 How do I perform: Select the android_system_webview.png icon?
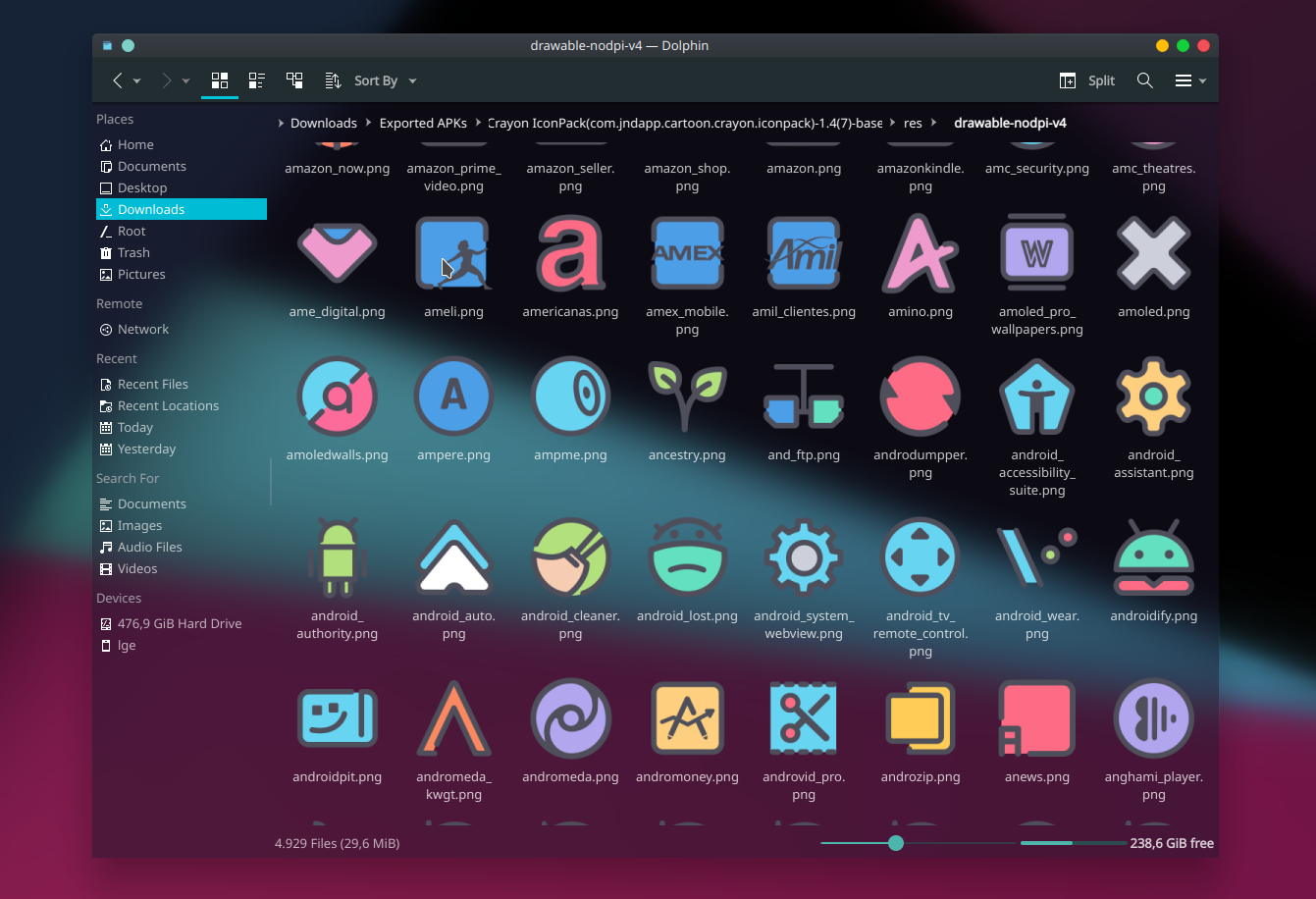pos(804,557)
